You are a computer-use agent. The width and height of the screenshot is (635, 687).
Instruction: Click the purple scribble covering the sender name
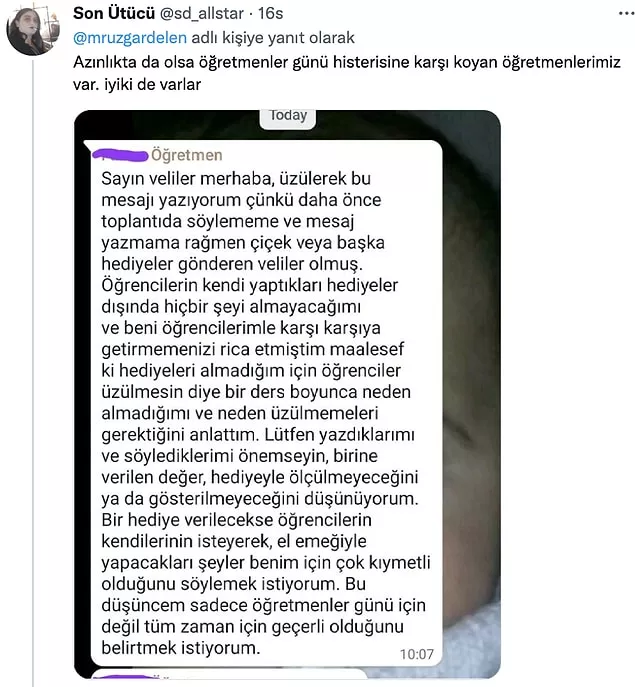point(121,155)
